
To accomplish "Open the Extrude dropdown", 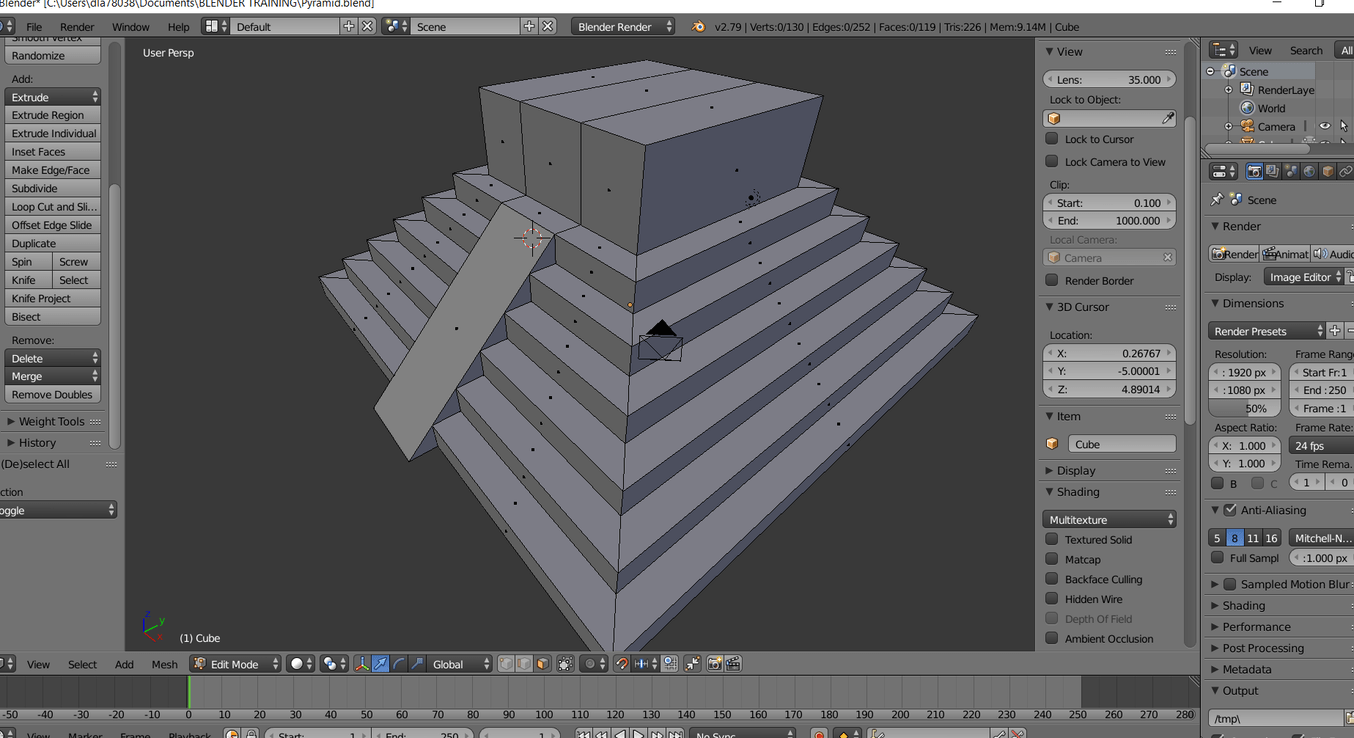I will (x=53, y=97).
